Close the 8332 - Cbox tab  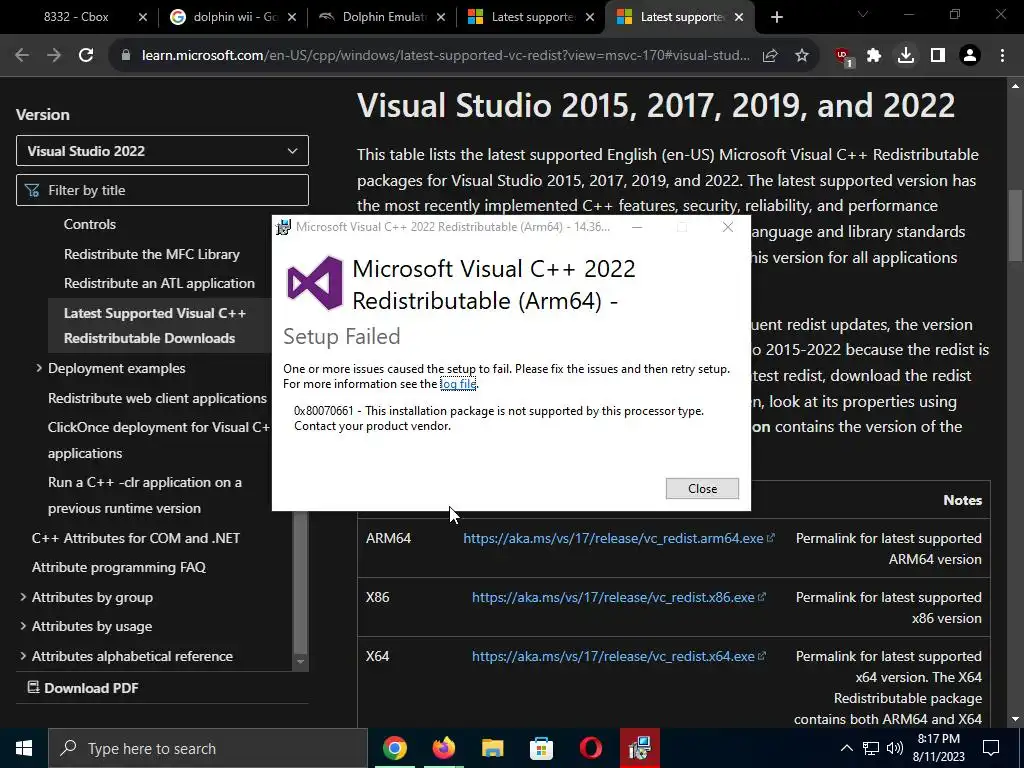143,18
